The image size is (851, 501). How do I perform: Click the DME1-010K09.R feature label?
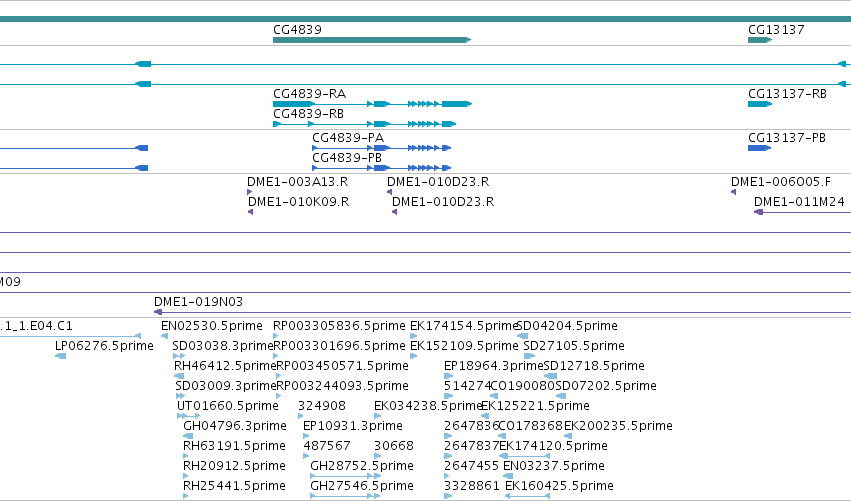[299, 202]
